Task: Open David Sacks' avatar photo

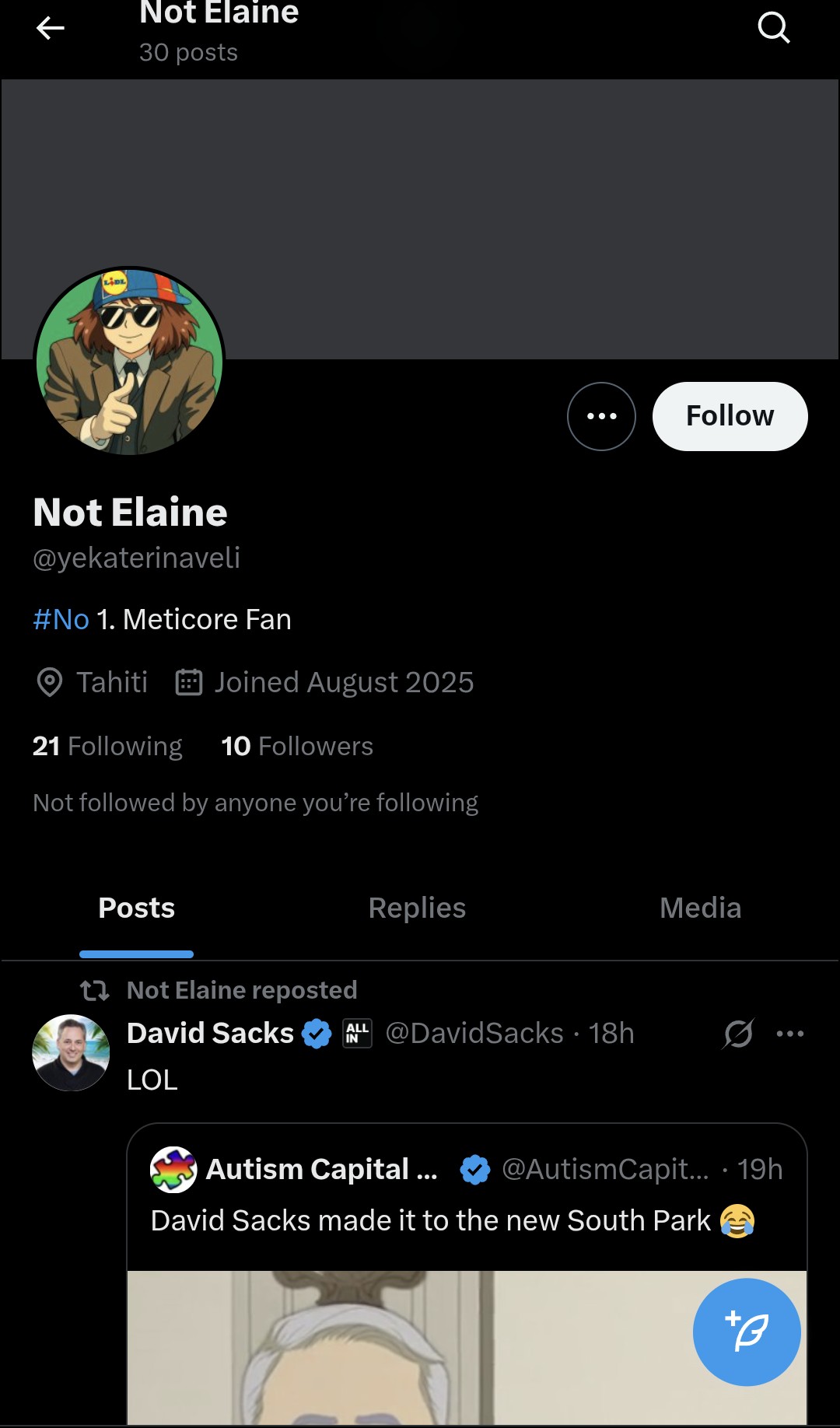Action: 71,1052
